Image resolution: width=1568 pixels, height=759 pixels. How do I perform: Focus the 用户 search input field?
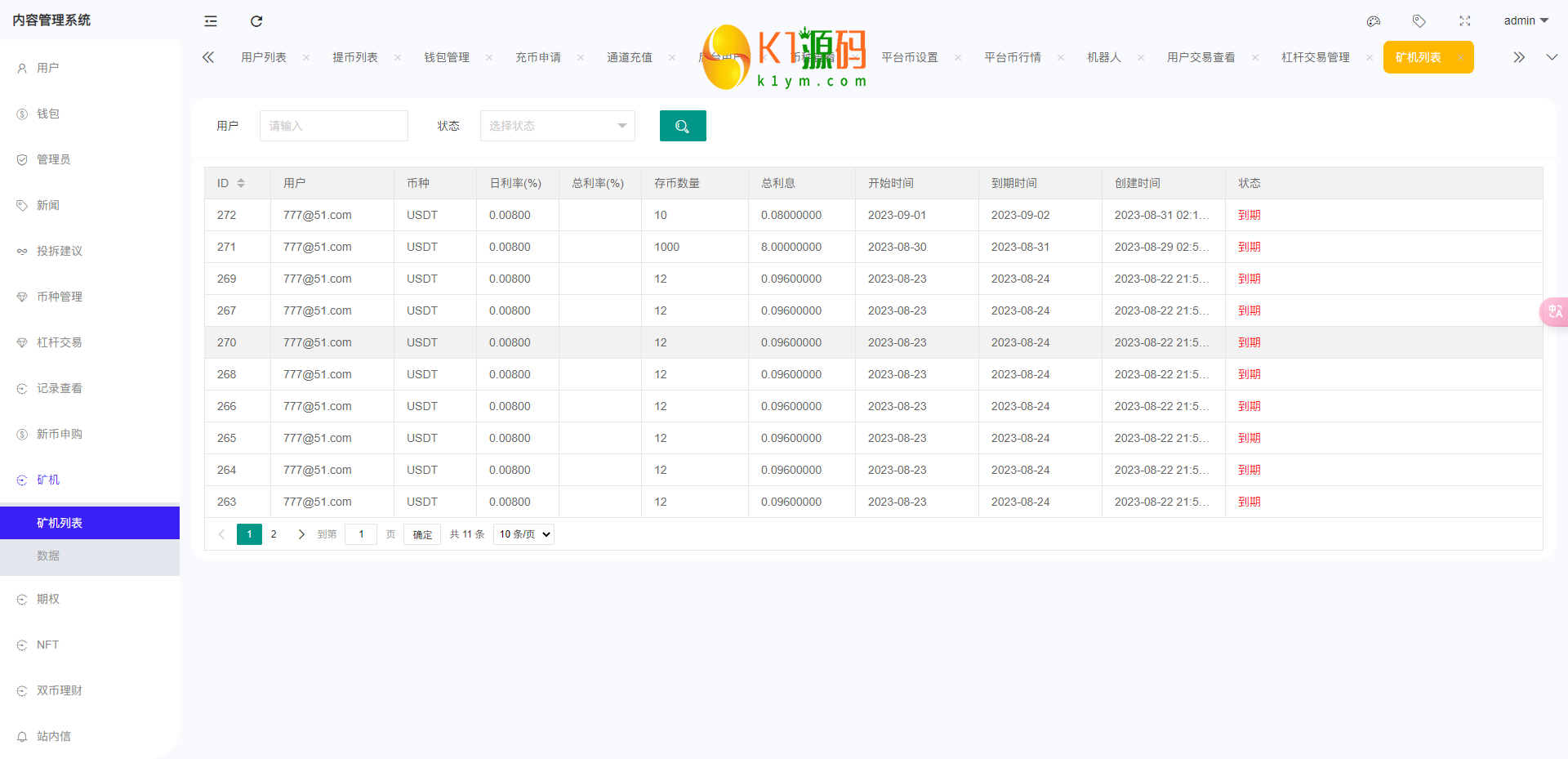tap(333, 126)
